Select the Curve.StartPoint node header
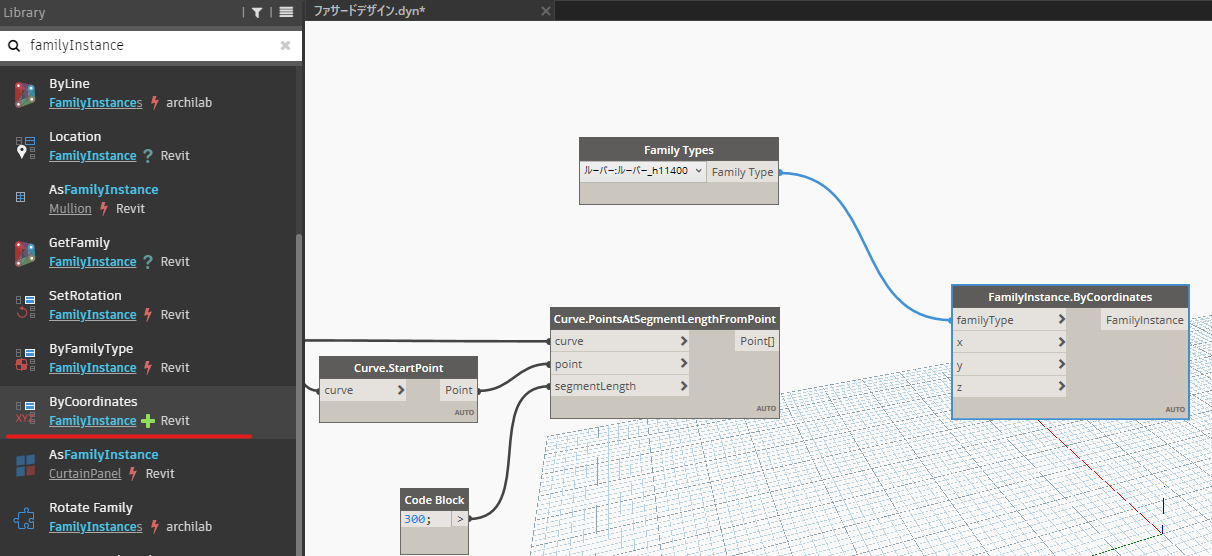This screenshot has height=556, width=1212. coord(398,368)
